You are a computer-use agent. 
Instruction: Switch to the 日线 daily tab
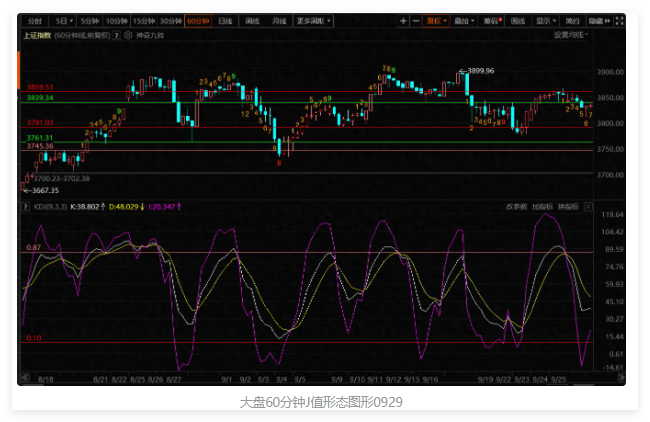(225, 20)
